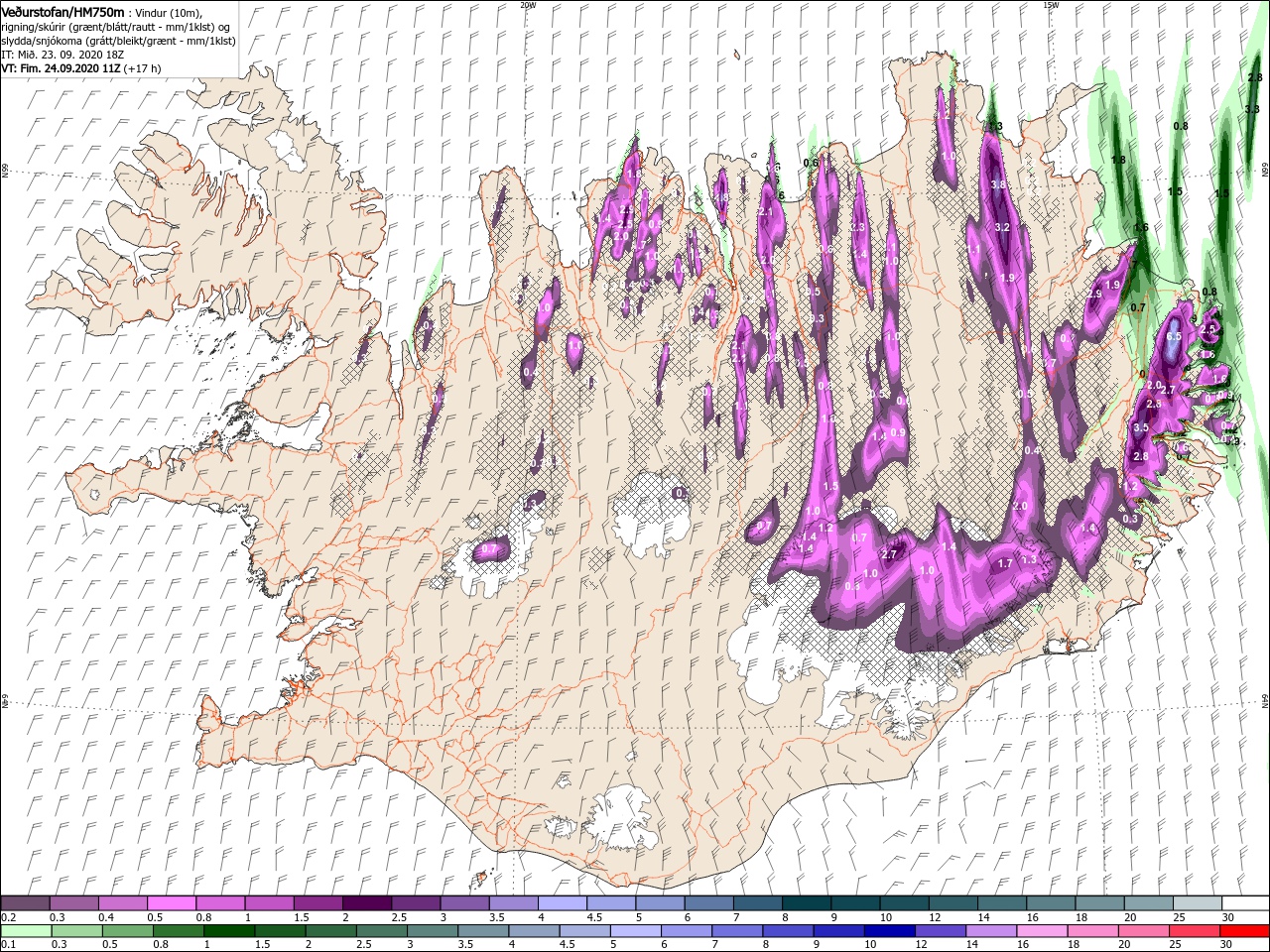Select the pale pink swatch labeled 16 in rain legend
Viewport: 1270px width, 952px height.
point(1041,931)
